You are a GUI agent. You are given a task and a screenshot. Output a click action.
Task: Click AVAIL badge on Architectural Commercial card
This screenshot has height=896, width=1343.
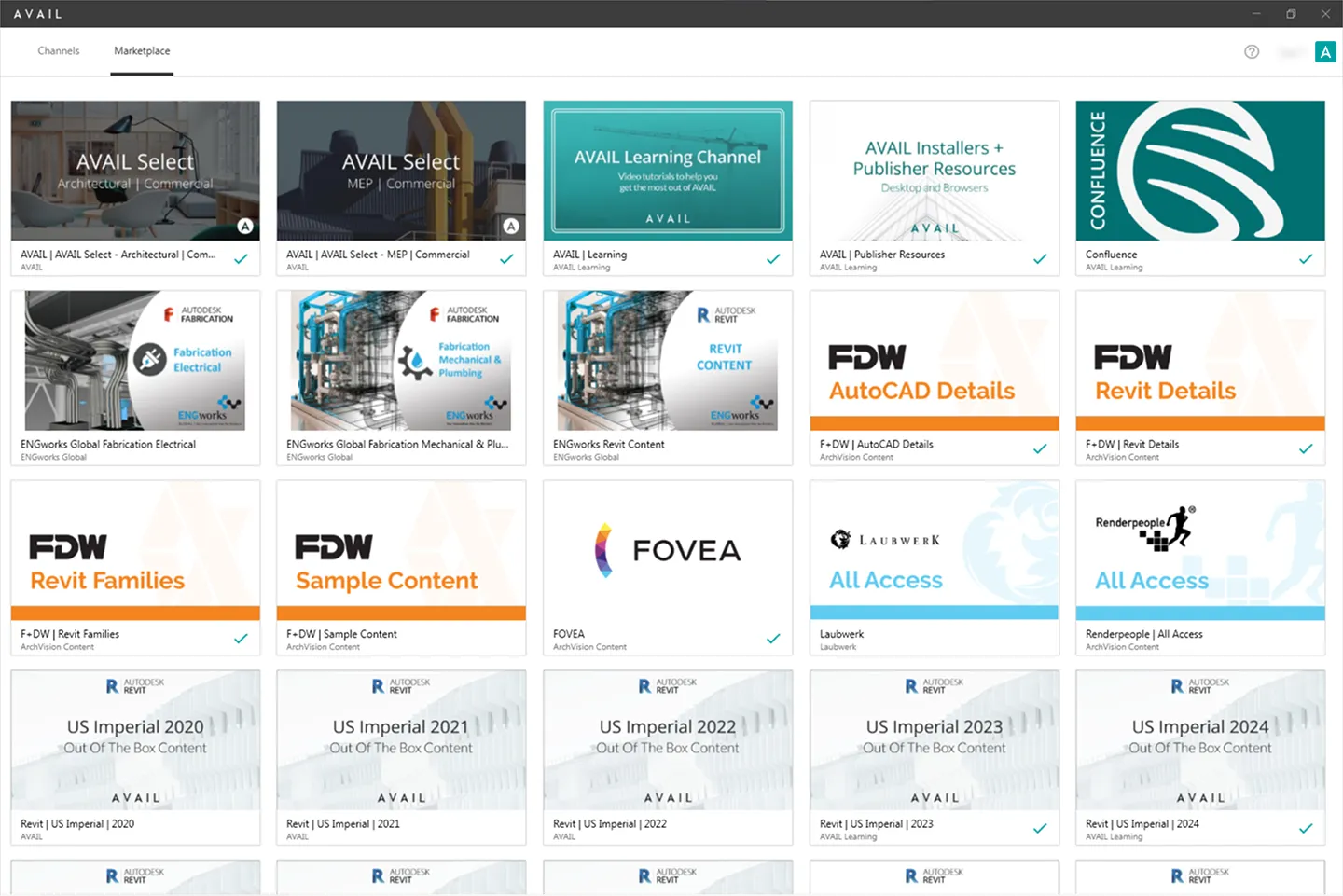[245, 226]
